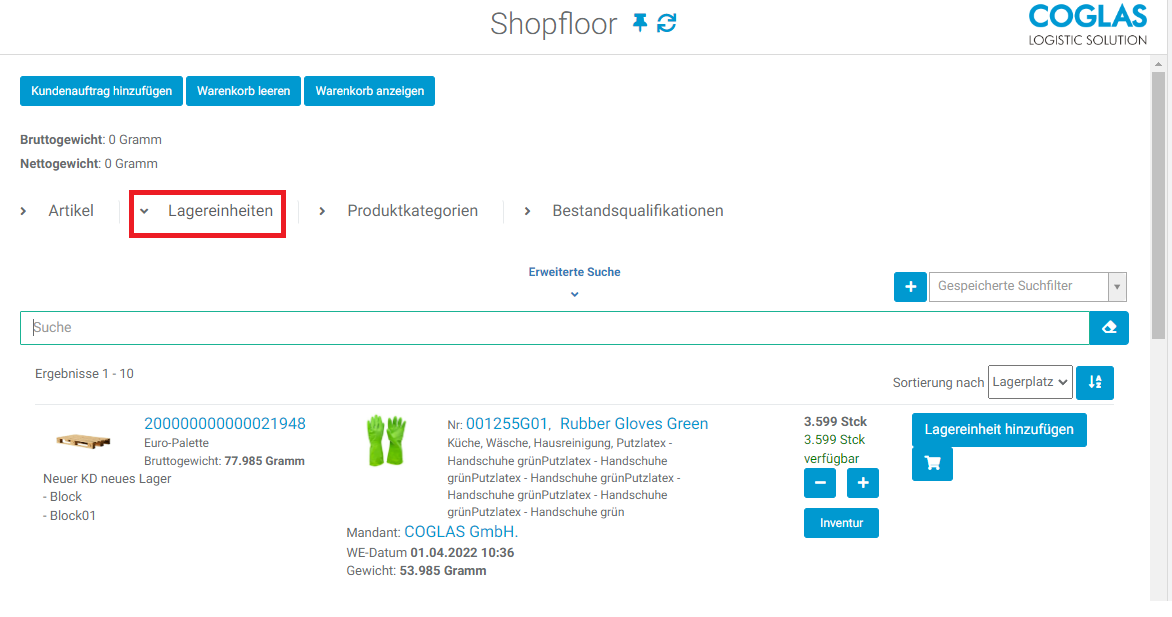The height and width of the screenshot is (617, 1172).
Task: Toggle sort direction icon button
Action: coord(1095,381)
